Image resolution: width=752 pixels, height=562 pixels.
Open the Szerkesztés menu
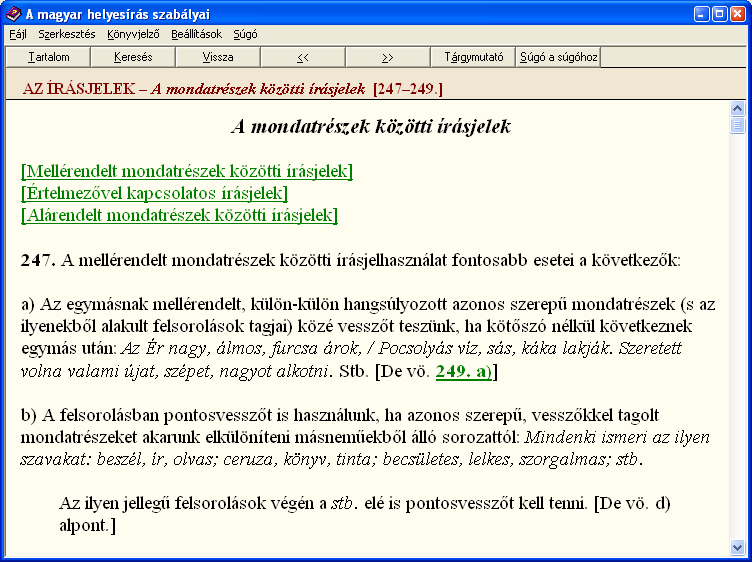67,34
